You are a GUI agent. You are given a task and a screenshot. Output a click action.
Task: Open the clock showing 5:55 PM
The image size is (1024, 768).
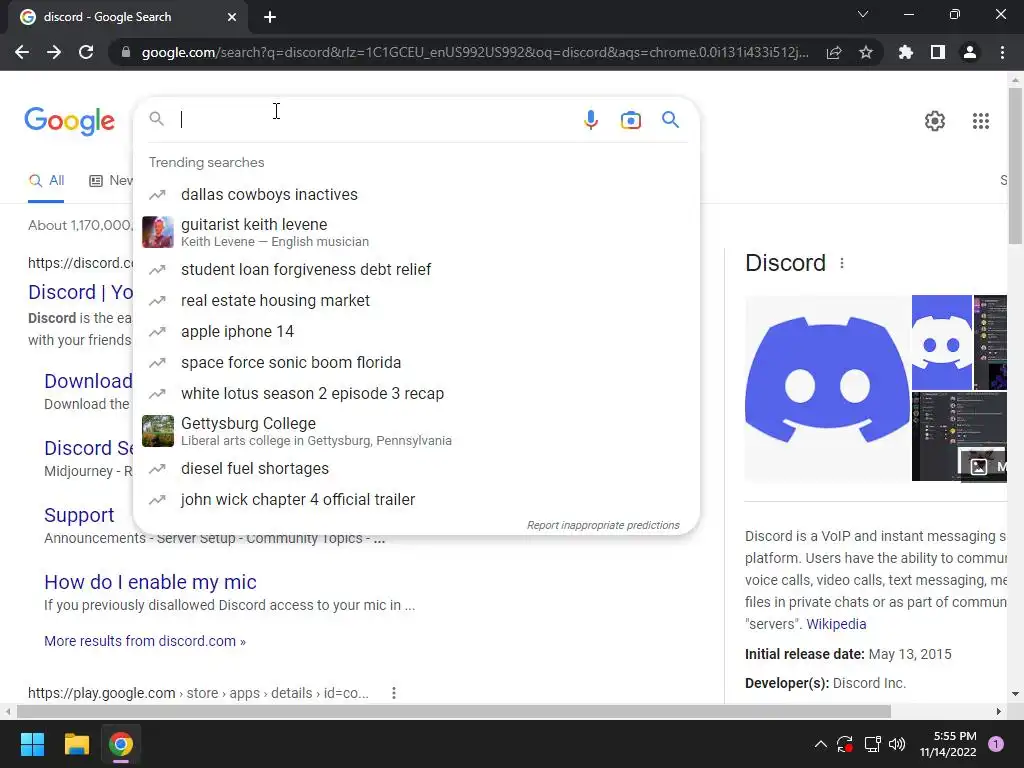pos(948,744)
